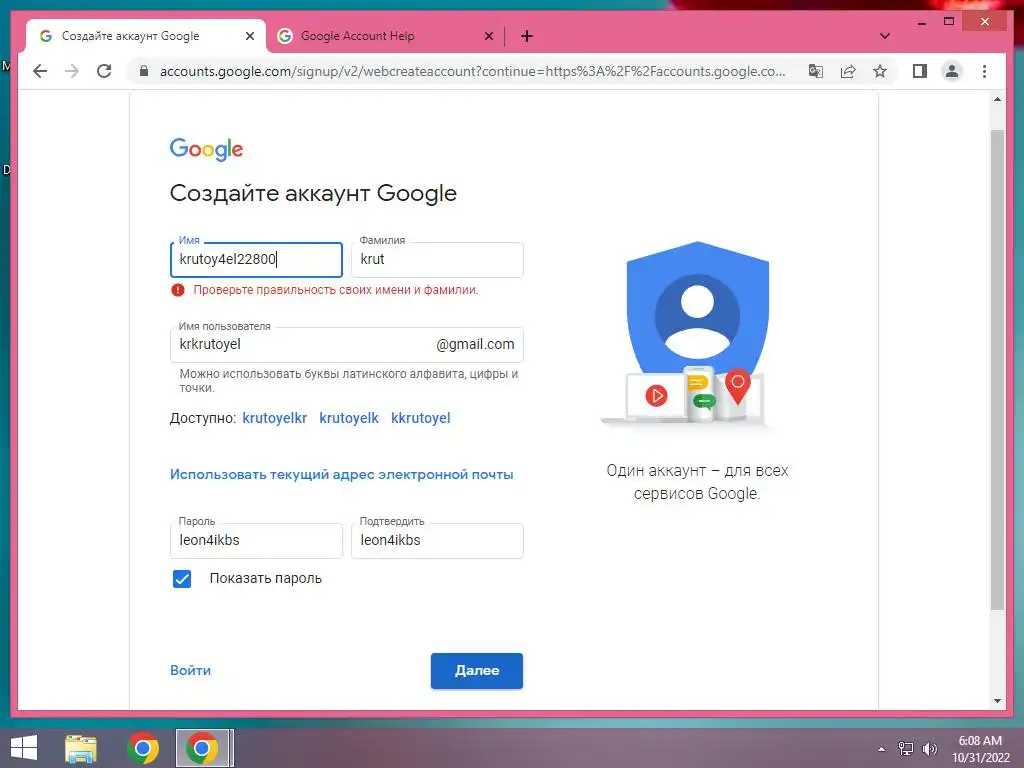The image size is (1024, 768).
Task: Focus the Фамилия last name field
Action: 437,259
